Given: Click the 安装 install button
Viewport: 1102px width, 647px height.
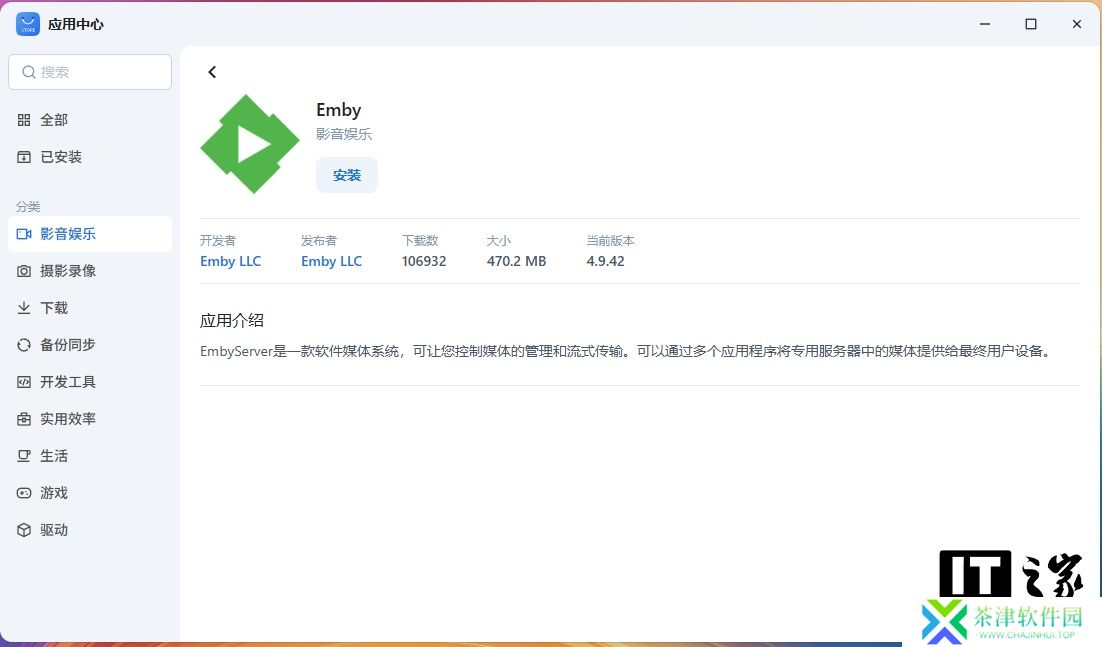Looking at the screenshot, I should tap(346, 175).
